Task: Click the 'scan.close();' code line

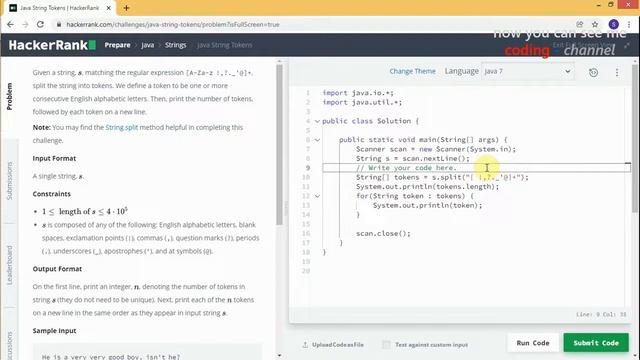Action: (x=383, y=233)
